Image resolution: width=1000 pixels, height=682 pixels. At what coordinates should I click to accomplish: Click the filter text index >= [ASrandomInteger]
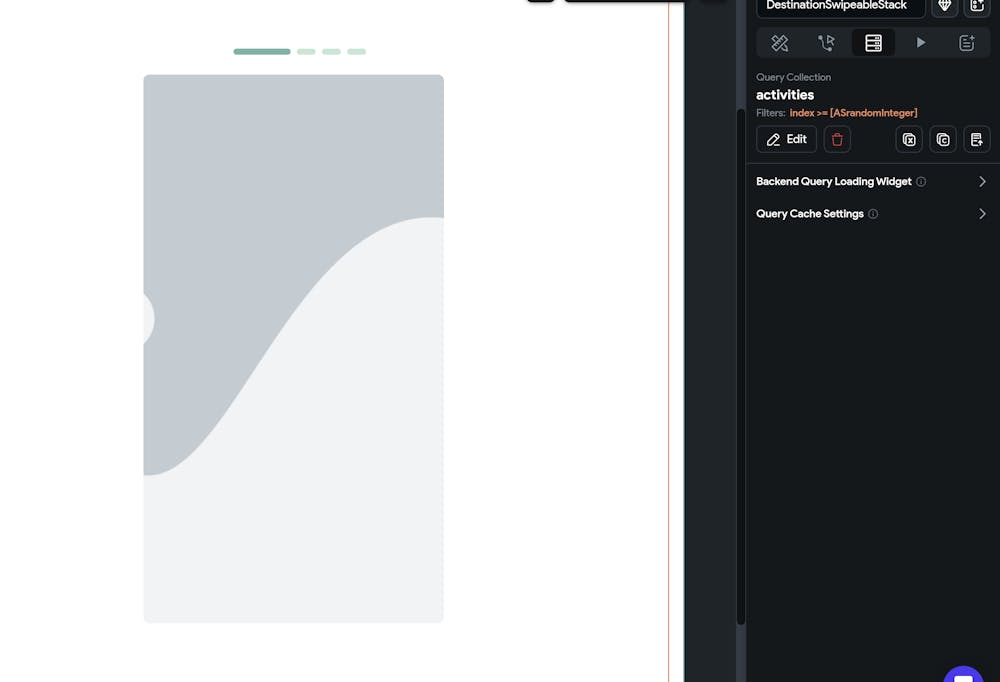[853, 113]
